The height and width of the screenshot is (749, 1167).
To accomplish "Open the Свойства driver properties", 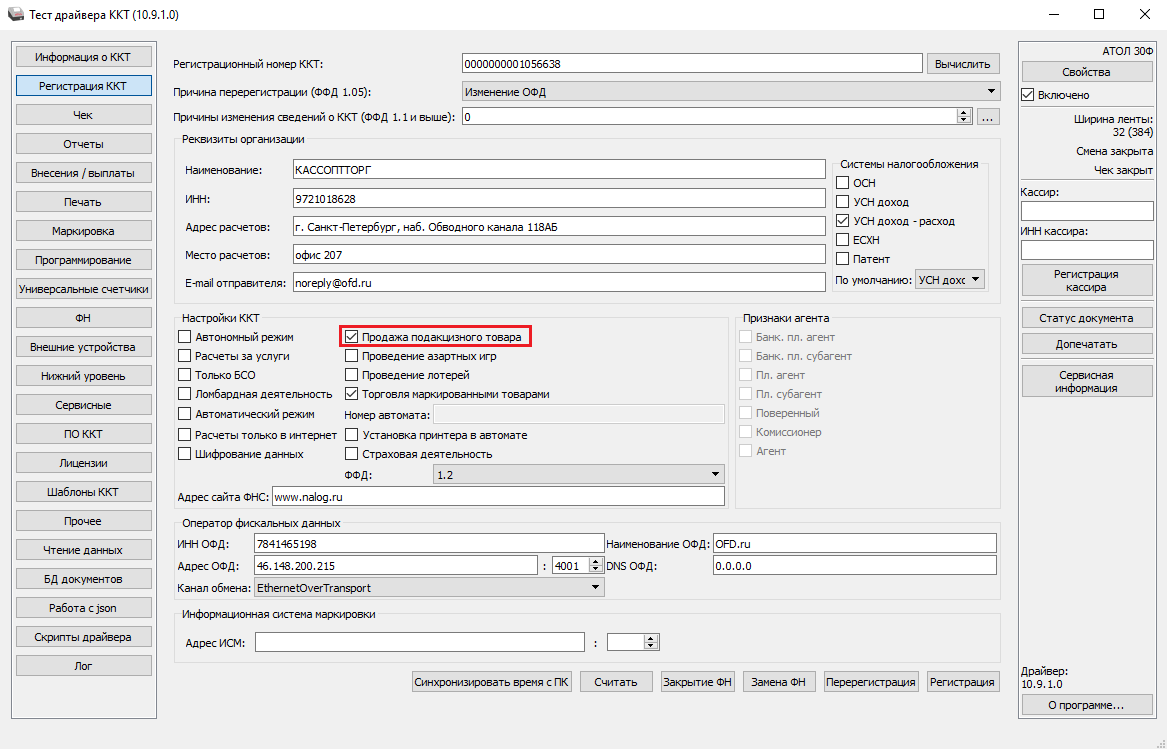I will point(1086,72).
